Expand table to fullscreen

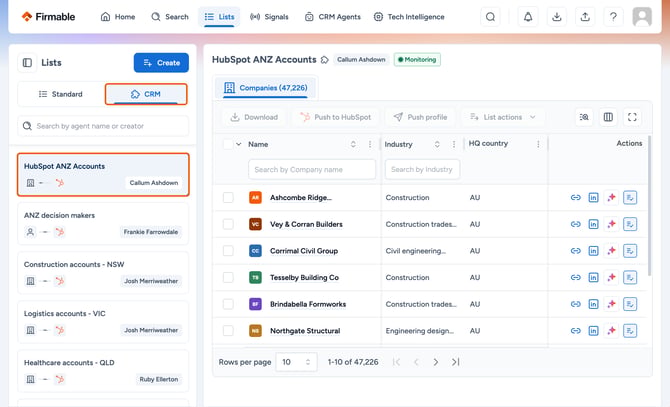632,117
